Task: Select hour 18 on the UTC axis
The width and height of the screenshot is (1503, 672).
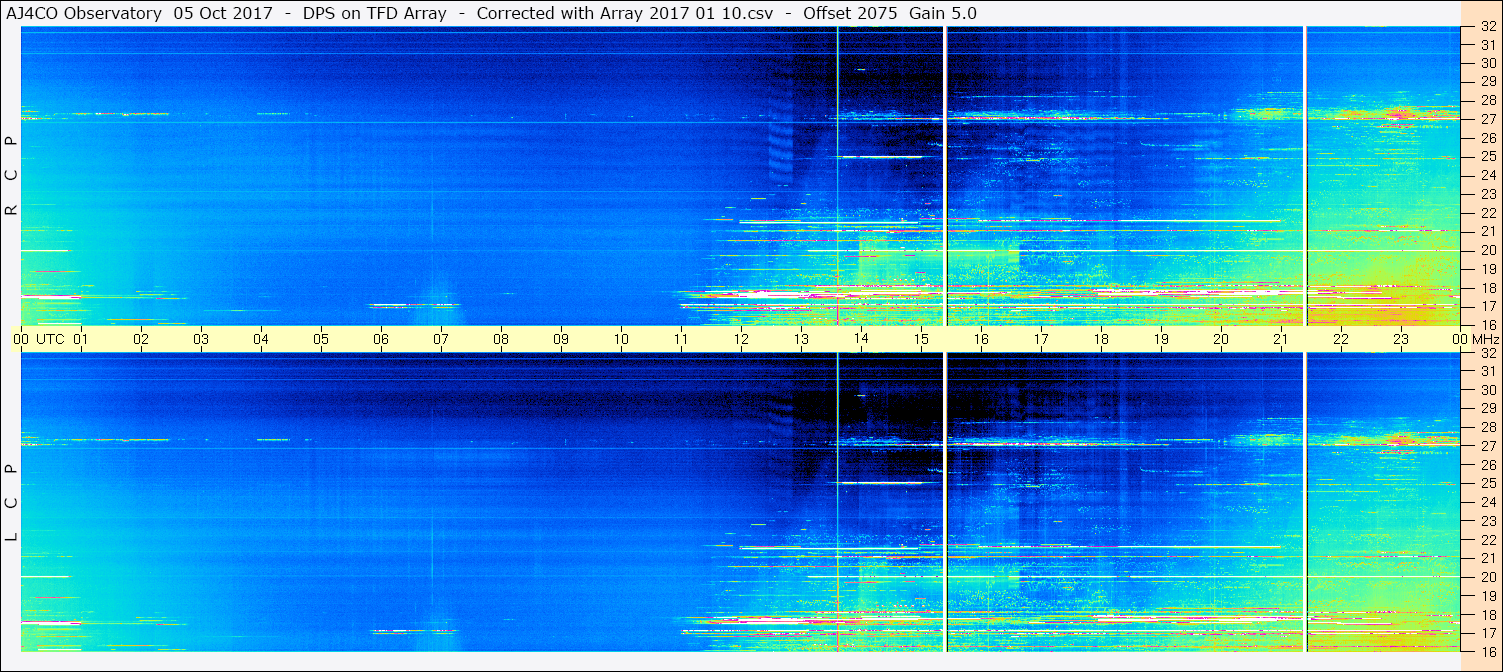Action: [x=1101, y=339]
